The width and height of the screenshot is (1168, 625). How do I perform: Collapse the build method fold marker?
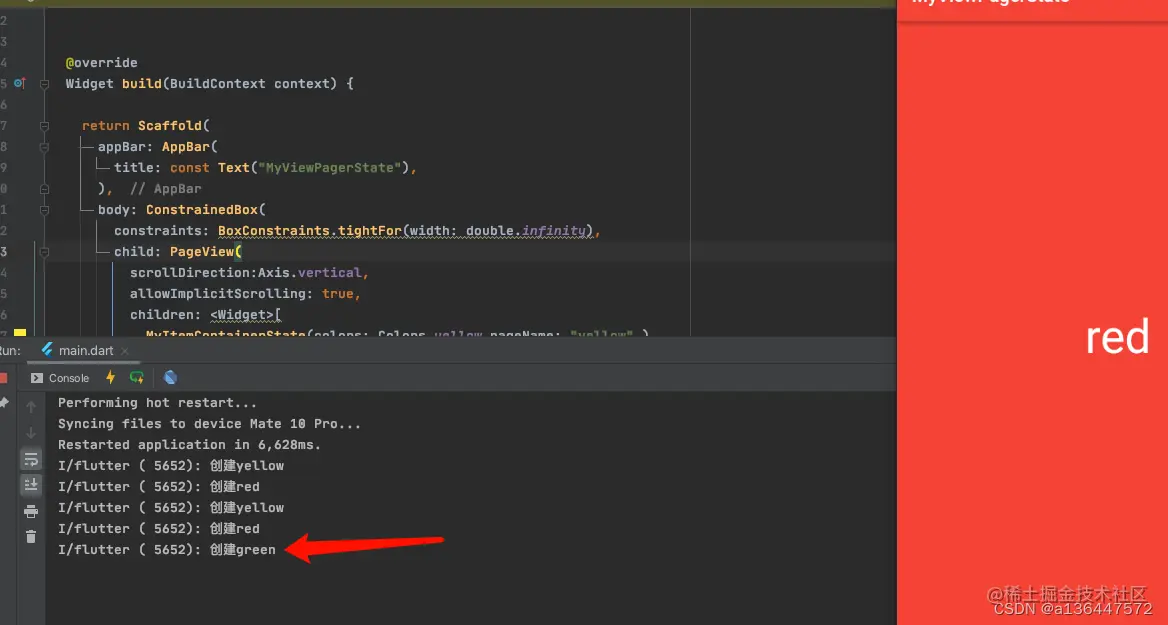tap(44, 84)
